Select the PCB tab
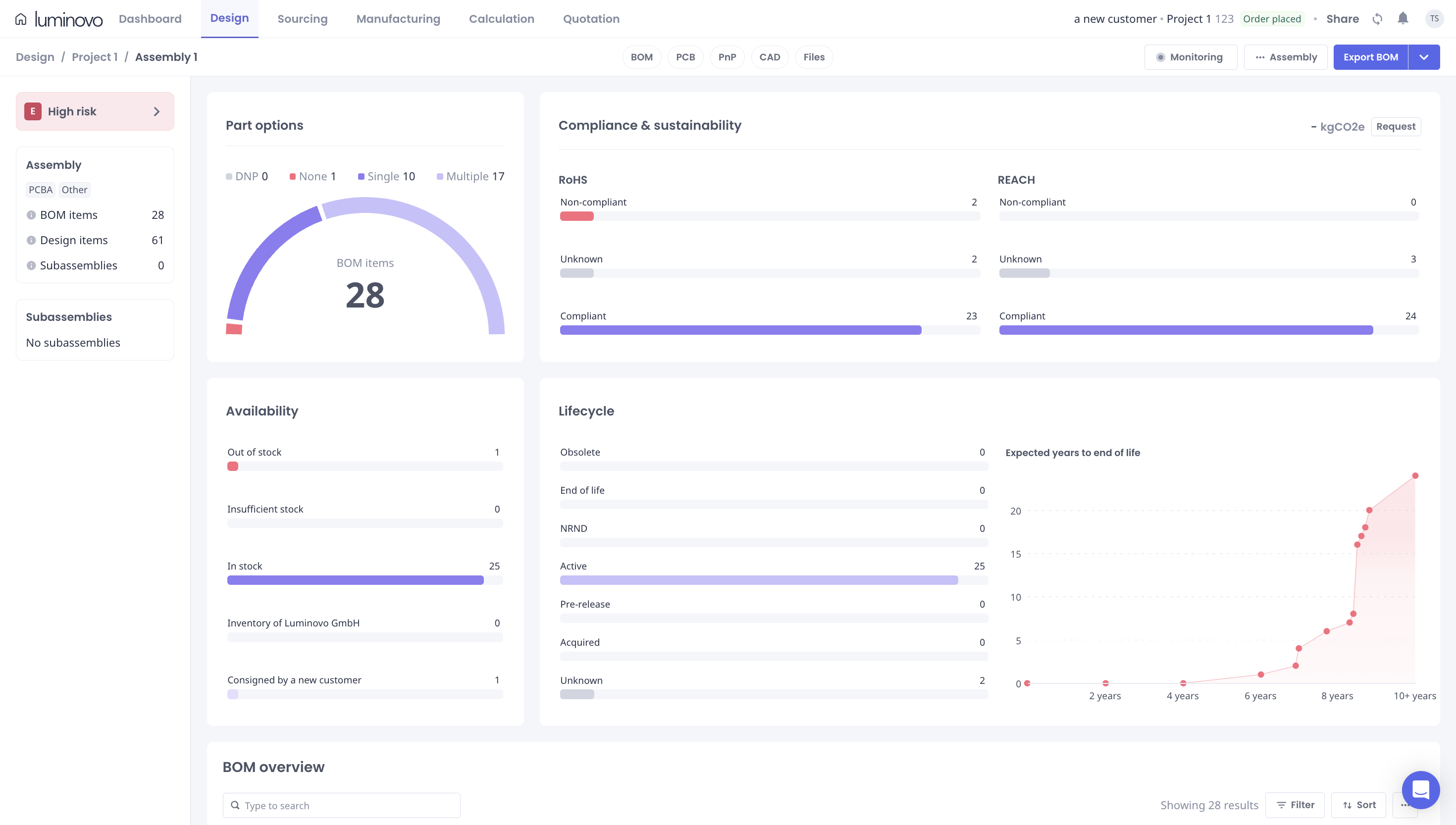The width and height of the screenshot is (1456, 825). tap(685, 56)
